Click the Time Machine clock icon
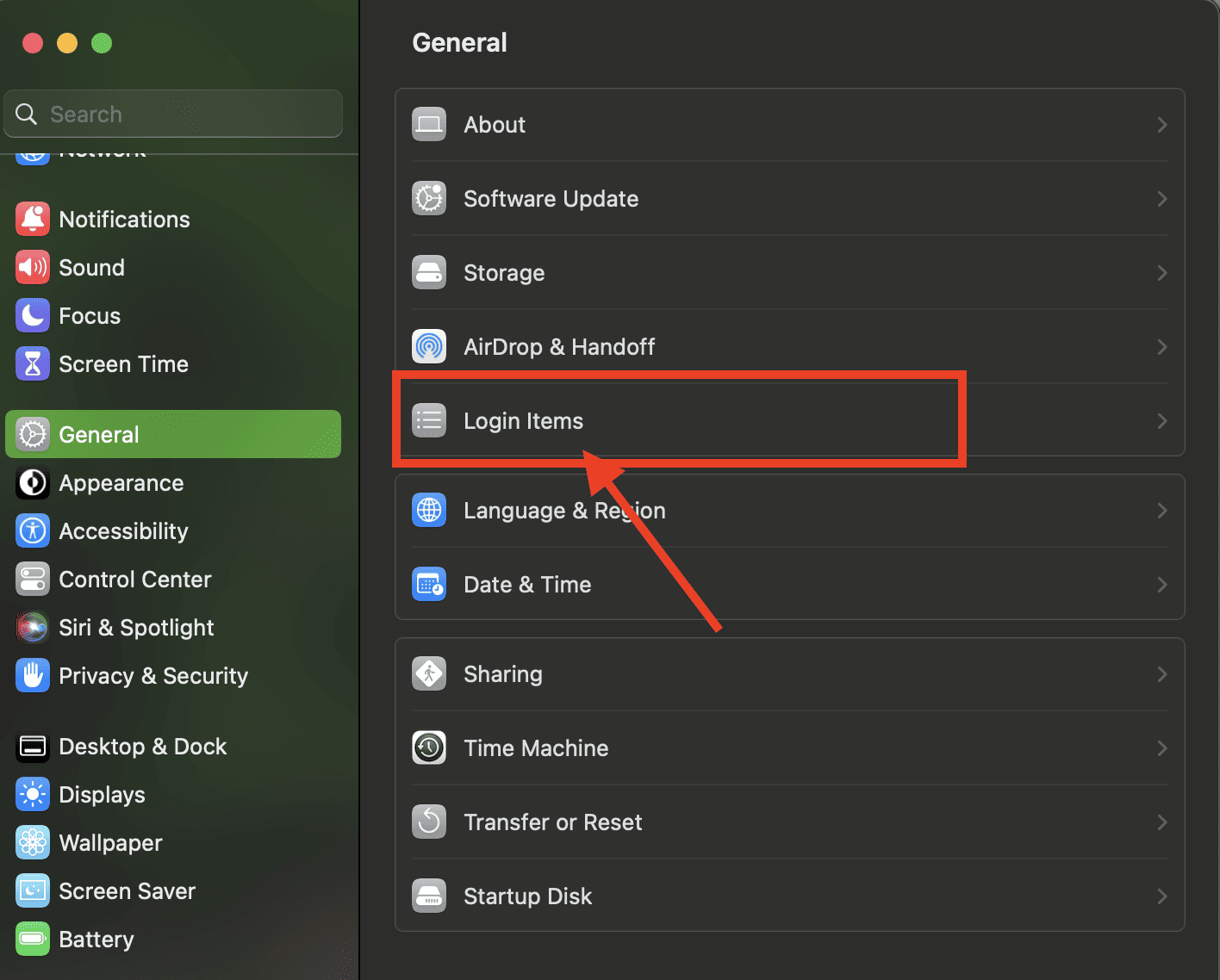 tap(429, 747)
